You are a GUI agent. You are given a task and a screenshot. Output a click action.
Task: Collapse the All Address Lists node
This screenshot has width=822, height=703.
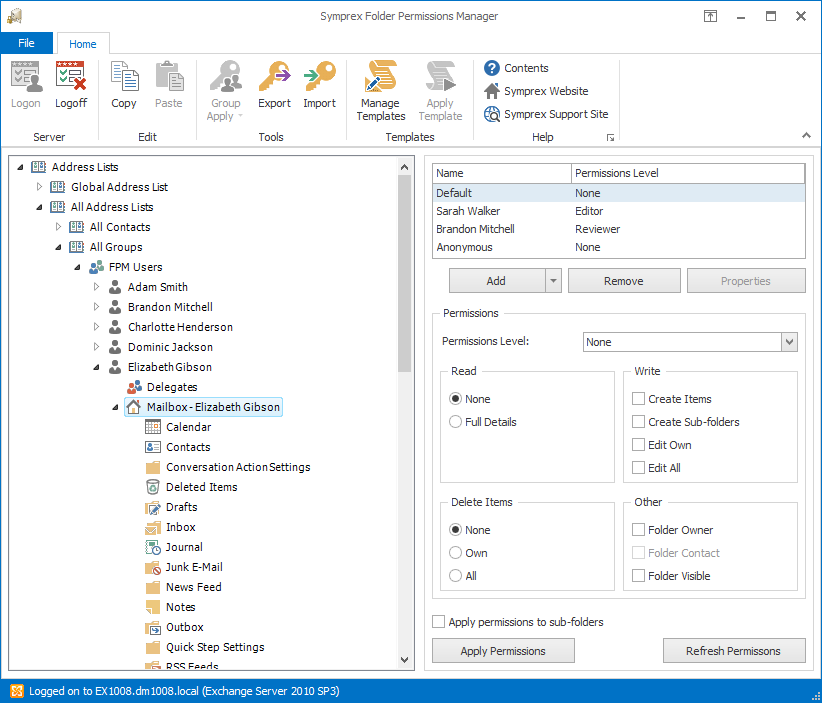39,207
